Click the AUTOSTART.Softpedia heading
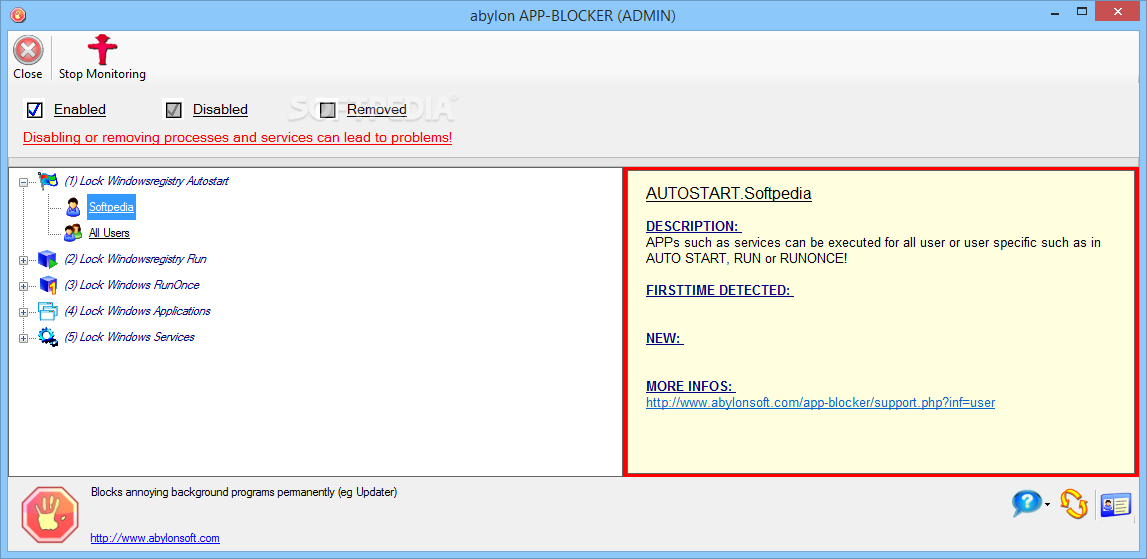The image size is (1147, 559). 729,194
